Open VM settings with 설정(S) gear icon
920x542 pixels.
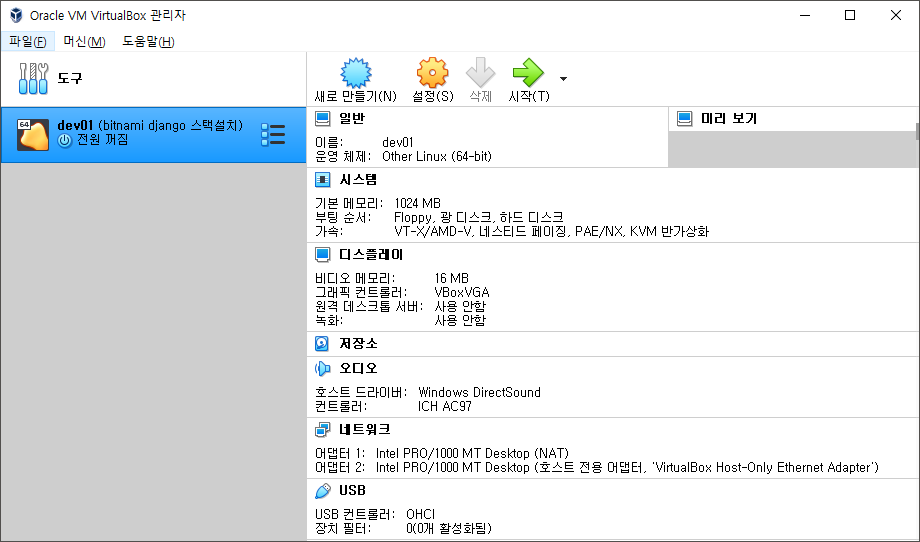[x=432, y=73]
